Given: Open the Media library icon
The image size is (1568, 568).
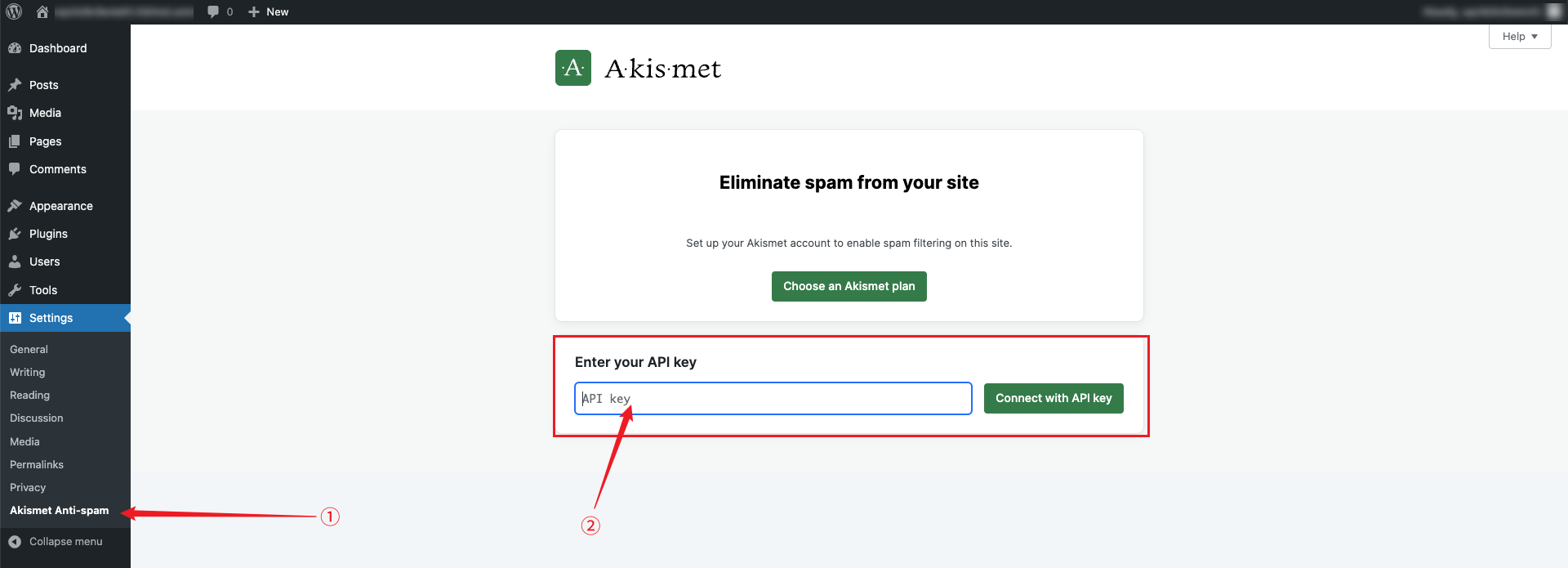Looking at the screenshot, I should pyautogui.click(x=15, y=113).
